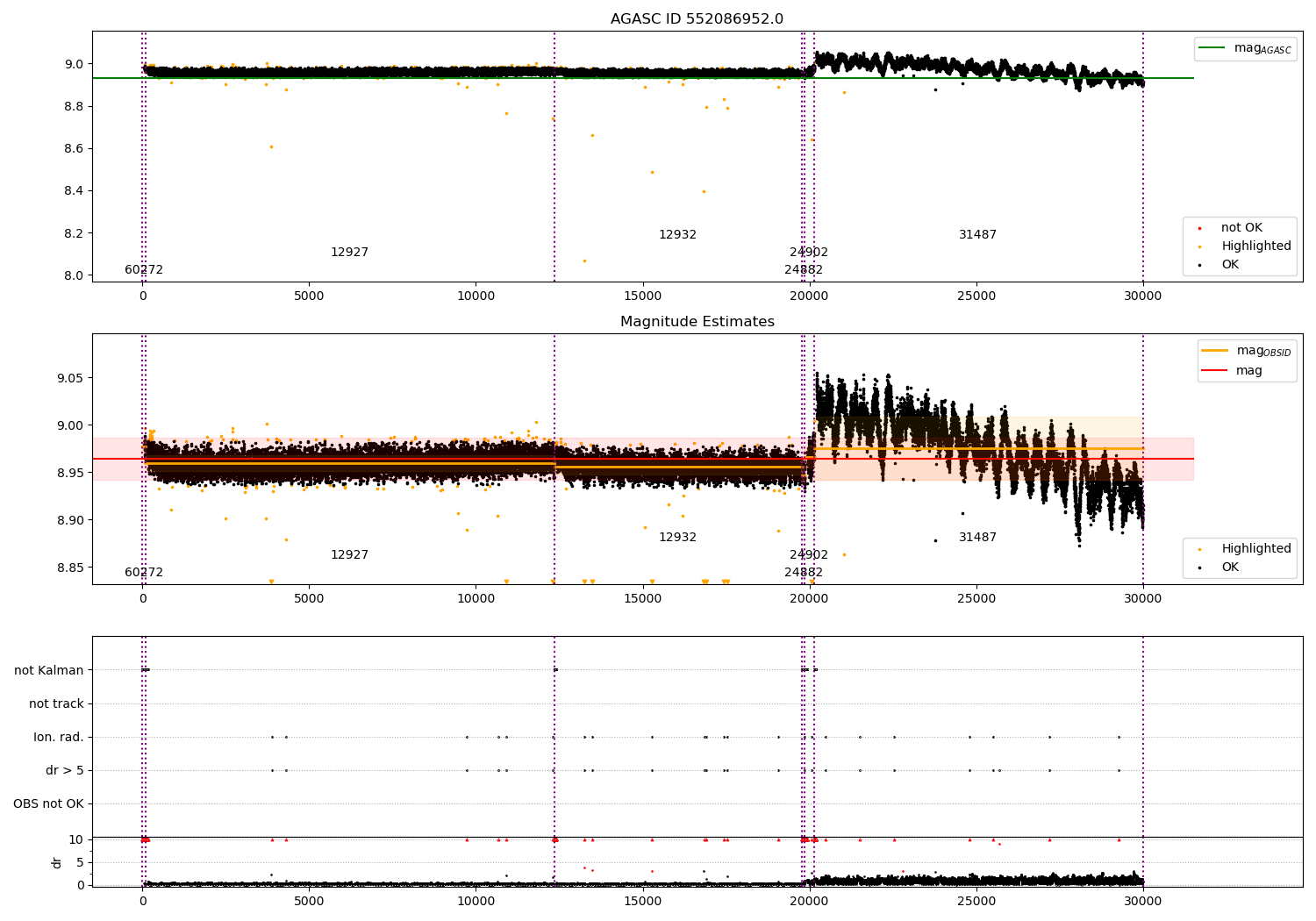1316x921 pixels.
Task: Click the 'not Kalman' y-axis label
Action: [x=49, y=670]
